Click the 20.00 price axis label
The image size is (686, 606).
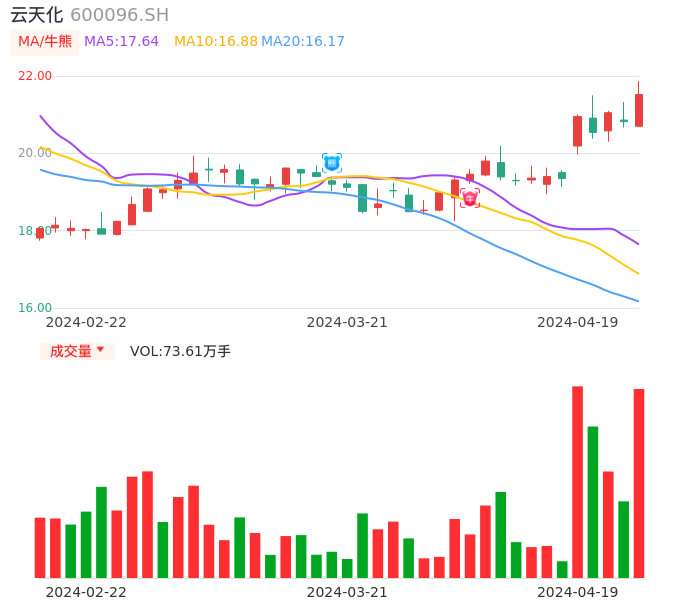[35, 153]
